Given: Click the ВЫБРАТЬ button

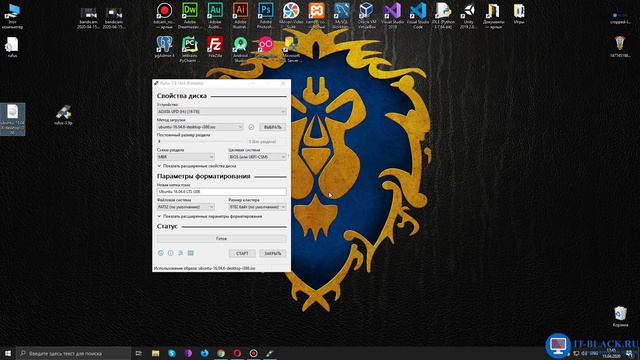Looking at the screenshot, I should tap(273, 127).
